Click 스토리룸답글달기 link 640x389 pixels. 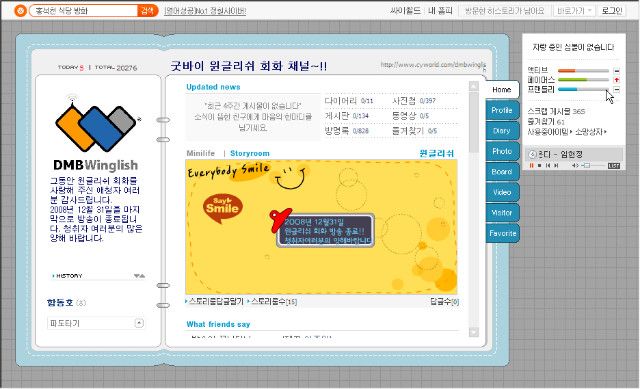[215, 302]
